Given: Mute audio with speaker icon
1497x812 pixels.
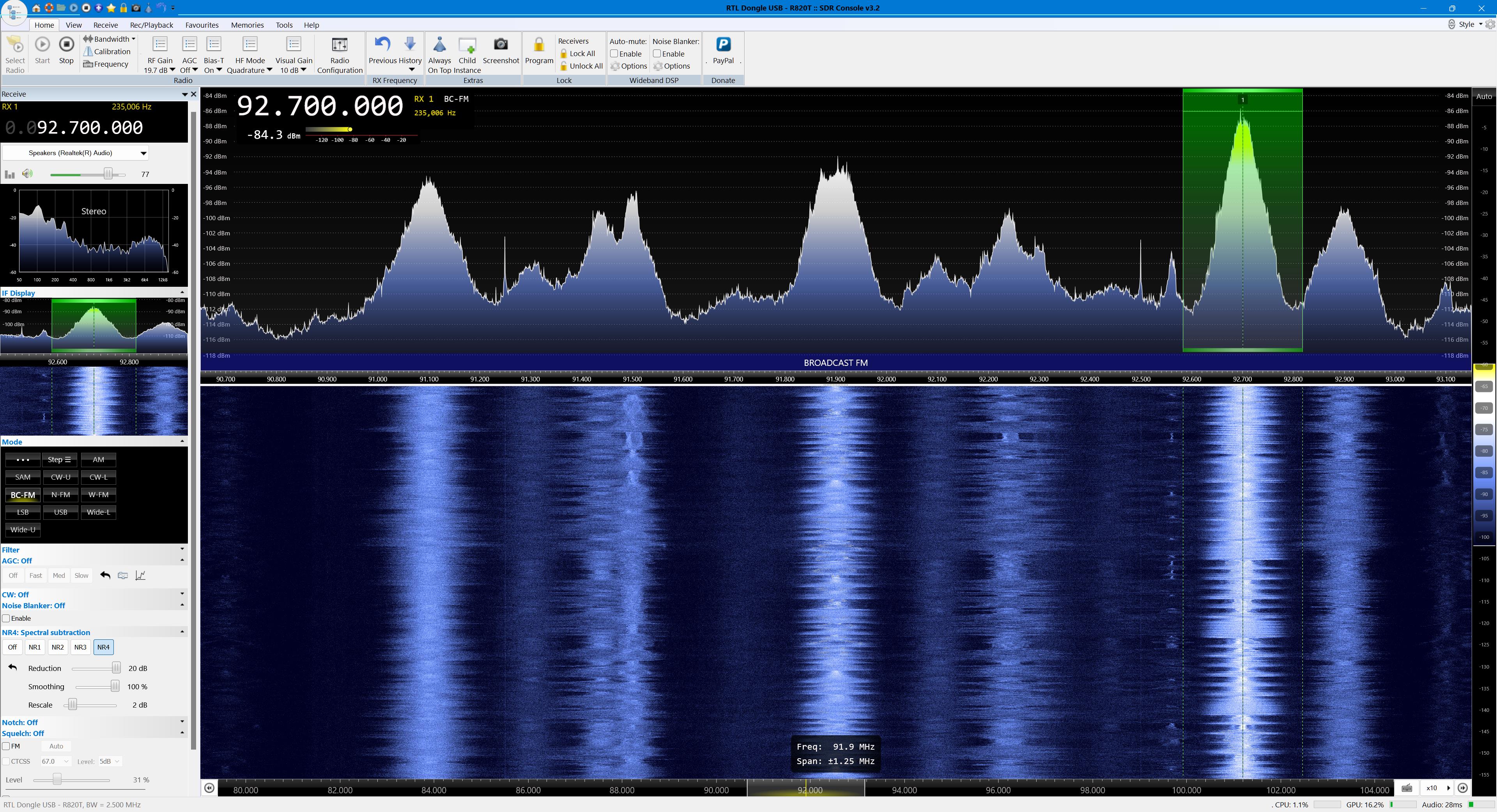Looking at the screenshot, I should pyautogui.click(x=27, y=174).
